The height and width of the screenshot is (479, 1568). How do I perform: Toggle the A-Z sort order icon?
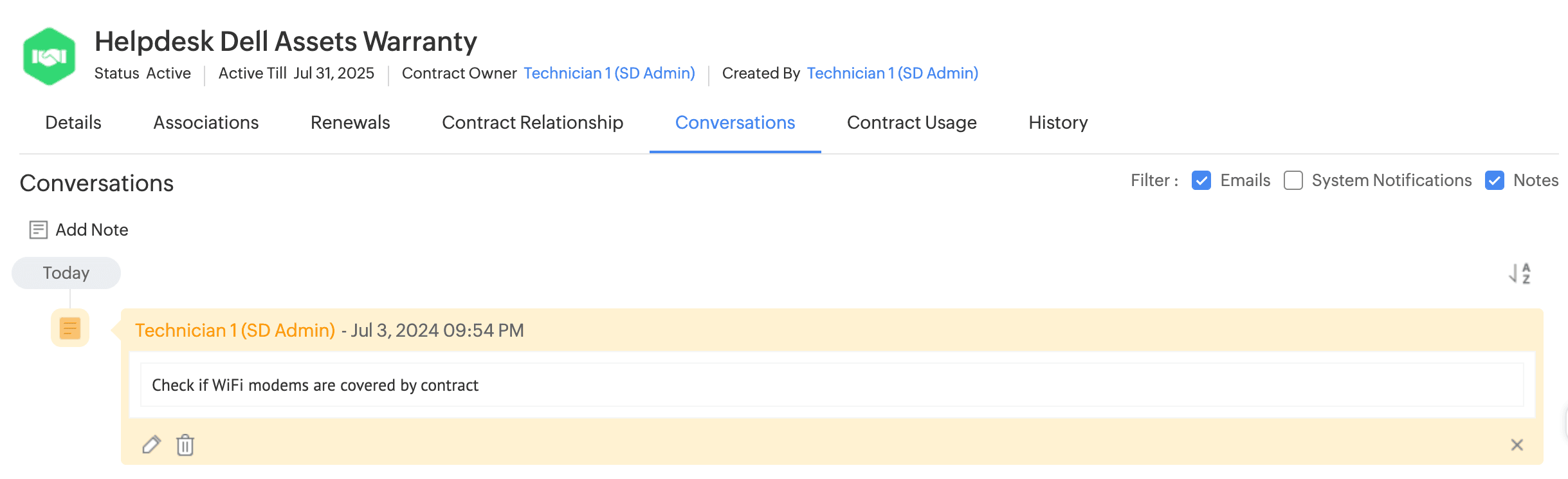click(x=1520, y=274)
